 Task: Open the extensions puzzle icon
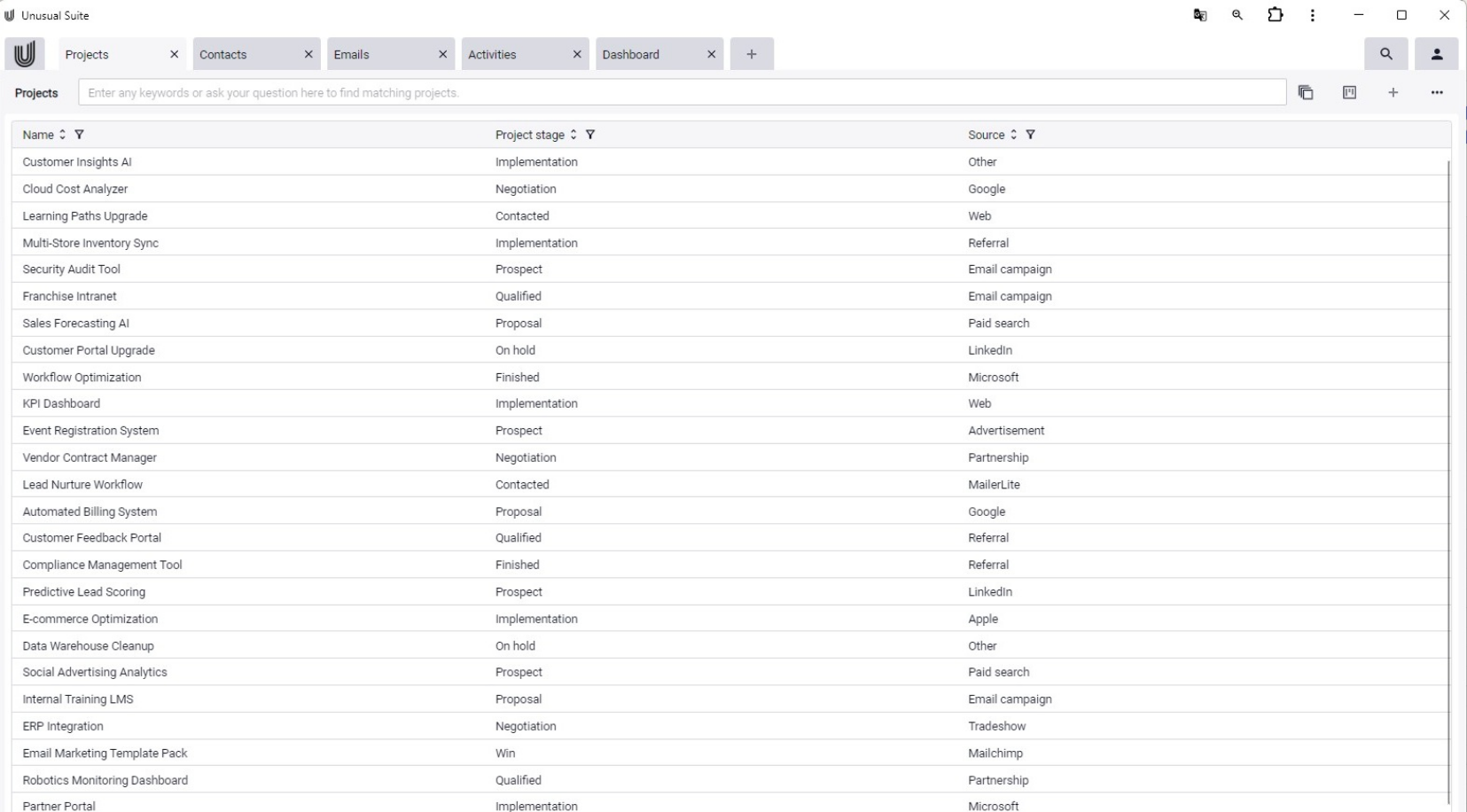coord(1276,15)
